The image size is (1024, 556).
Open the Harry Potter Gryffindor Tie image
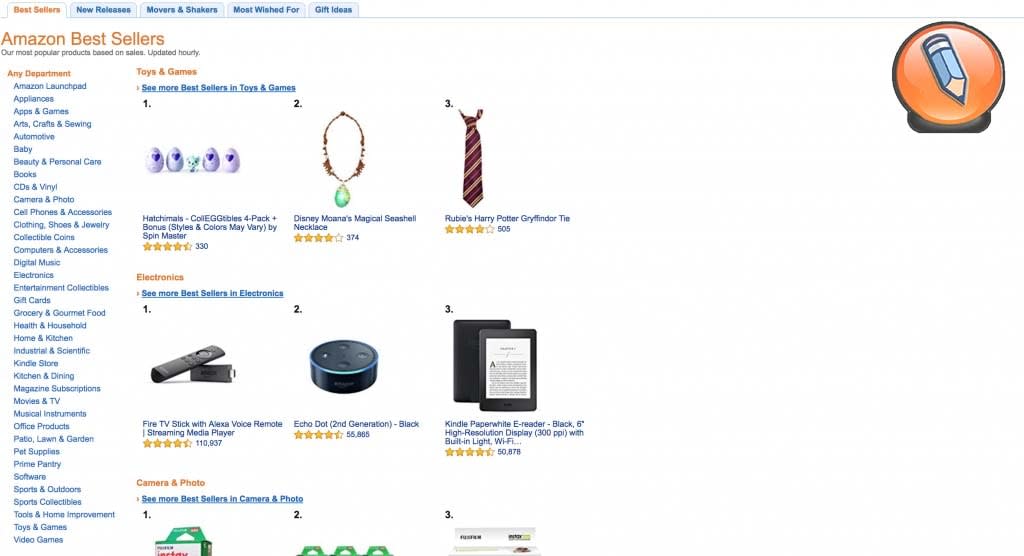pyautogui.click(x=472, y=158)
